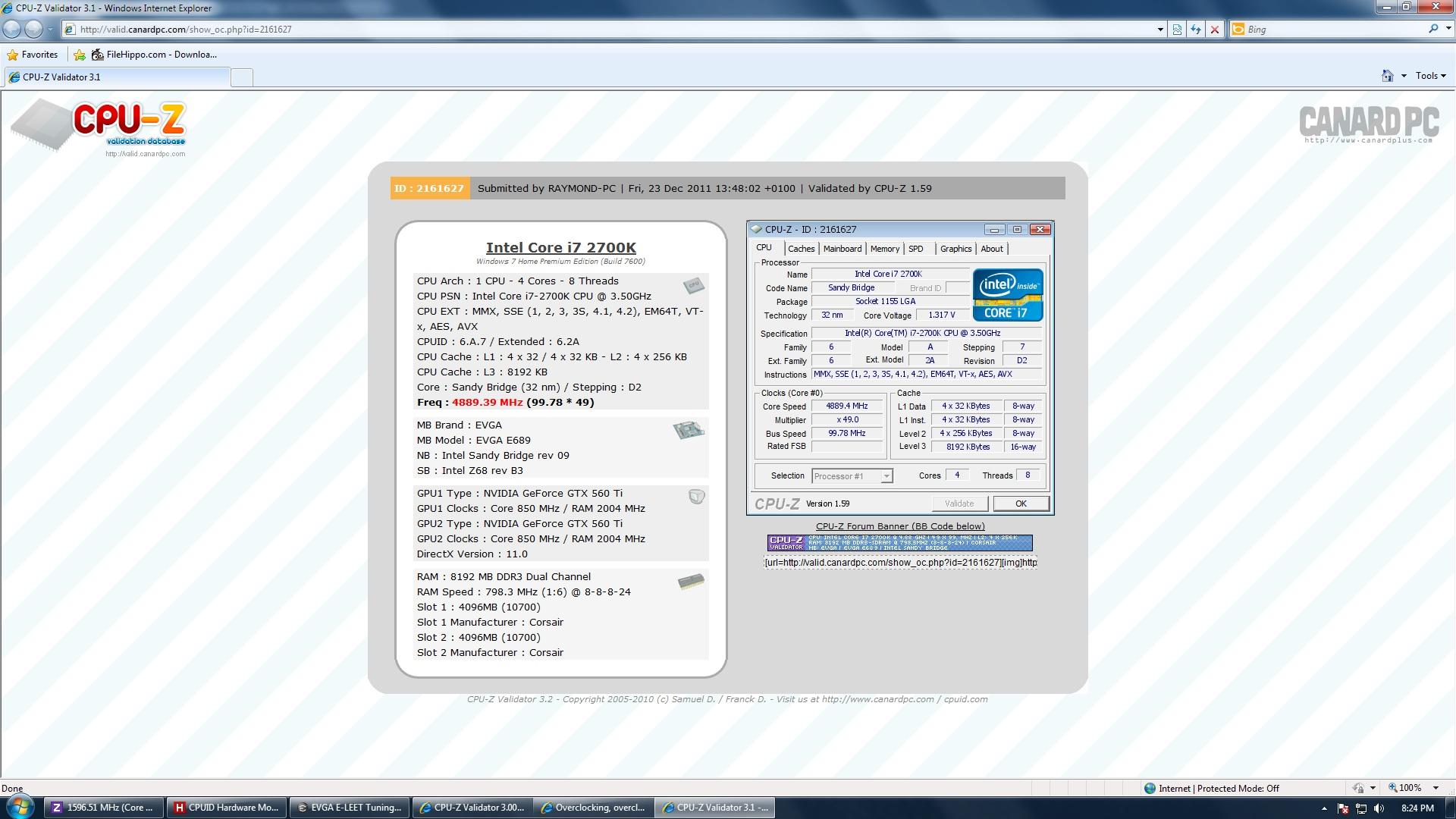The image size is (1456, 819).
Task: Click the BB code URL text field
Action: pos(900,563)
